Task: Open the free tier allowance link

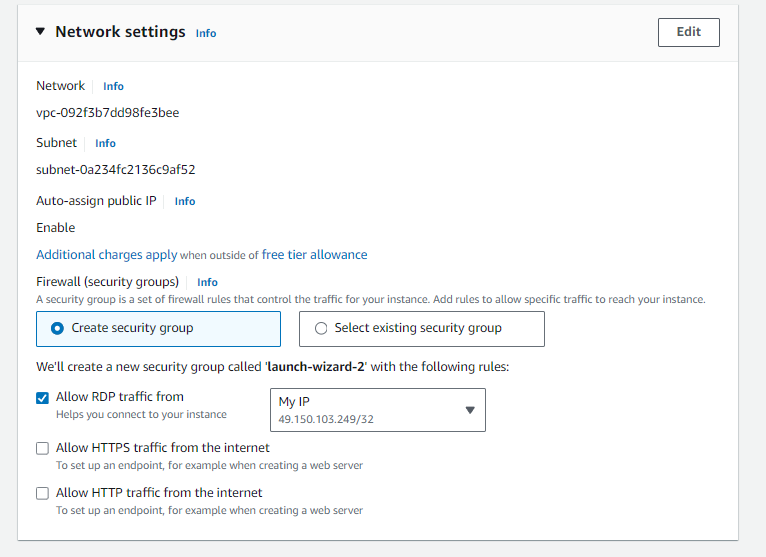Action: pyautogui.click(x=315, y=255)
